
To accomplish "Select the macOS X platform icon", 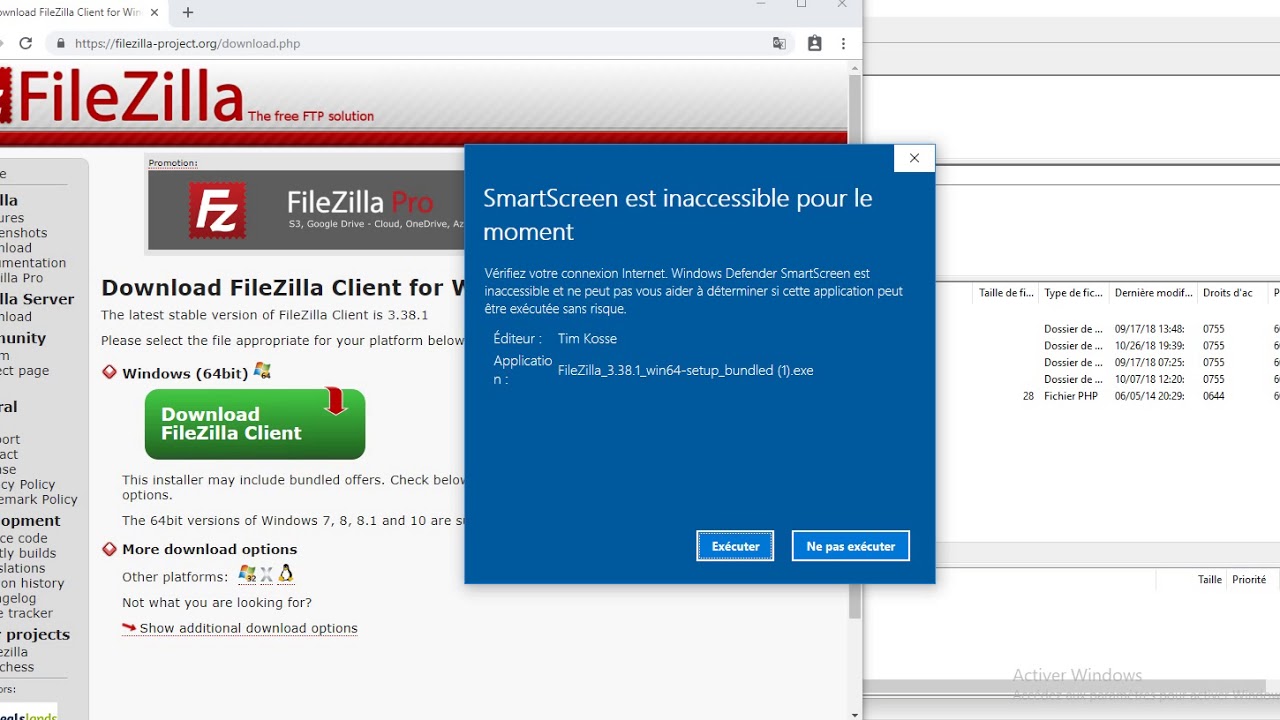I will pyautogui.click(x=267, y=575).
